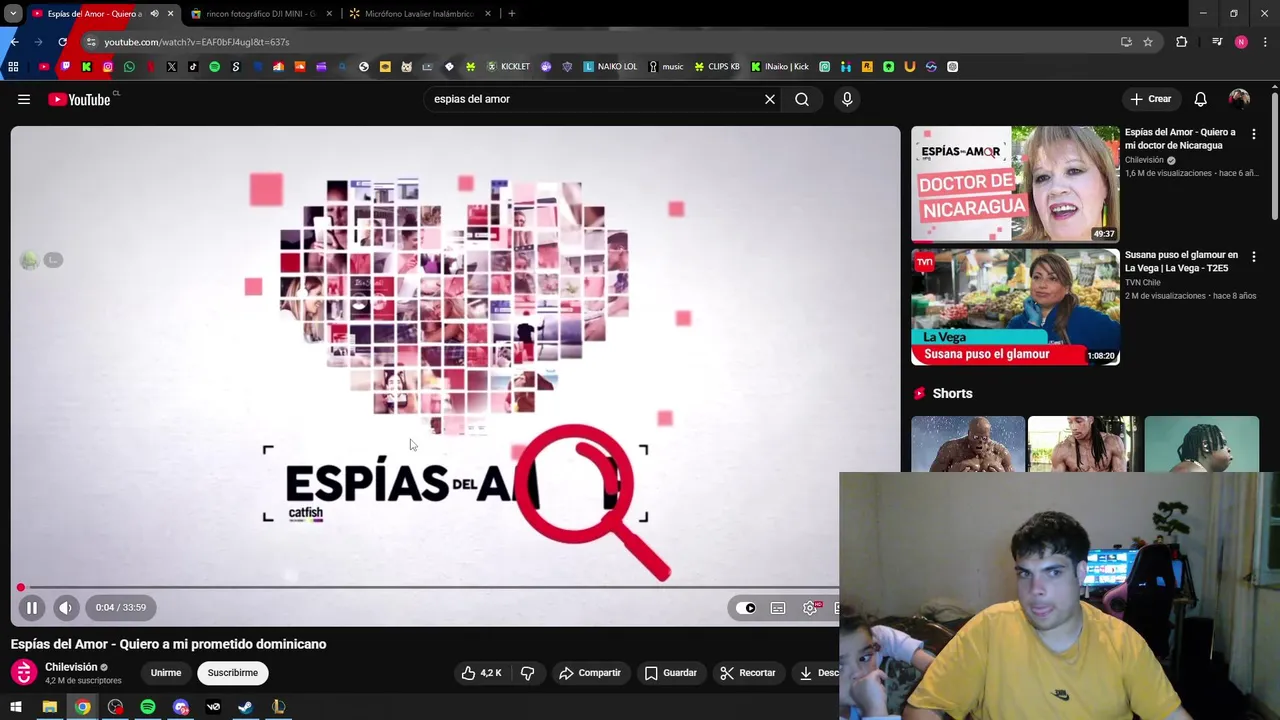Screen dimensions: 1280x720
Task: Pause the video playback
Action: pos(32,607)
